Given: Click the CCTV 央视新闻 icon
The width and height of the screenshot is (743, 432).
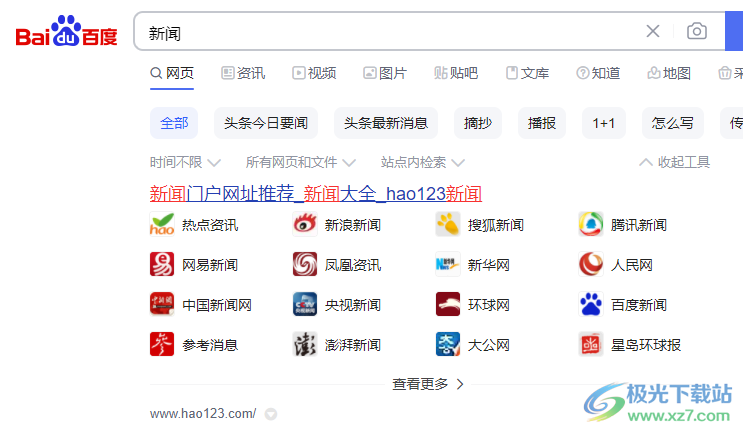Looking at the screenshot, I should tap(305, 304).
